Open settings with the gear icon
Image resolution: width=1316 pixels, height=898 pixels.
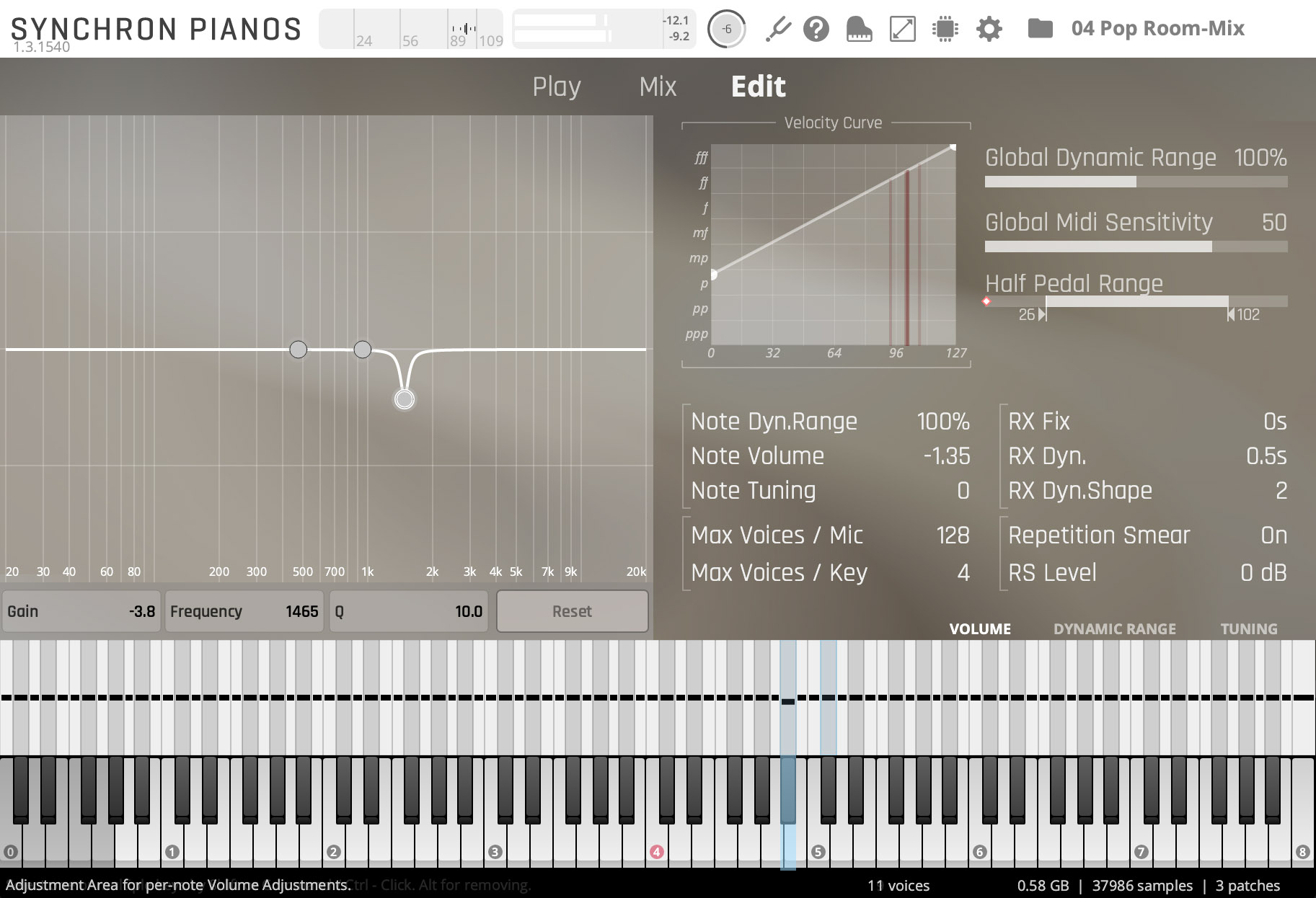(x=989, y=29)
